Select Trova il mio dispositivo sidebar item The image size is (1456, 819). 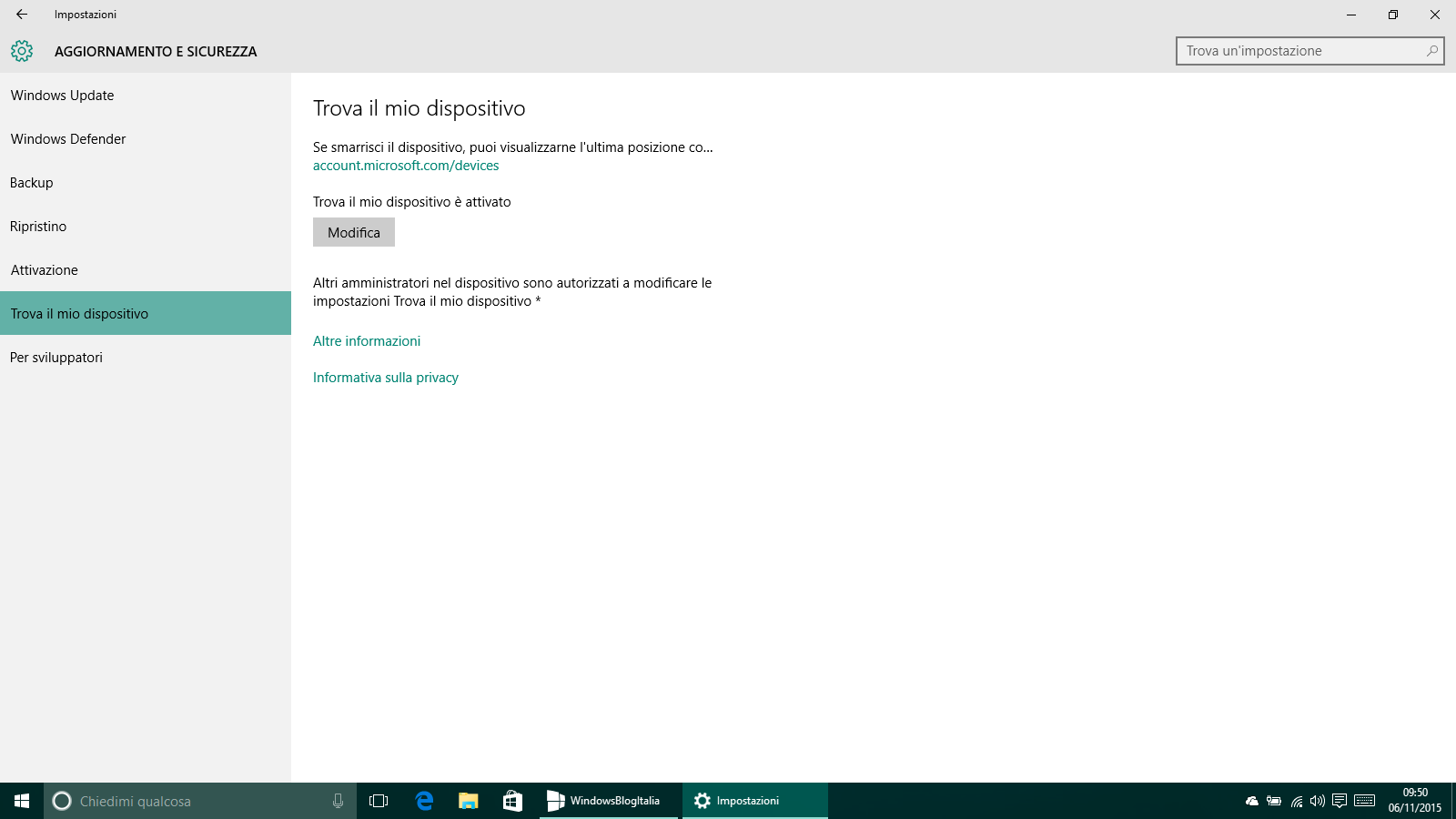point(146,313)
